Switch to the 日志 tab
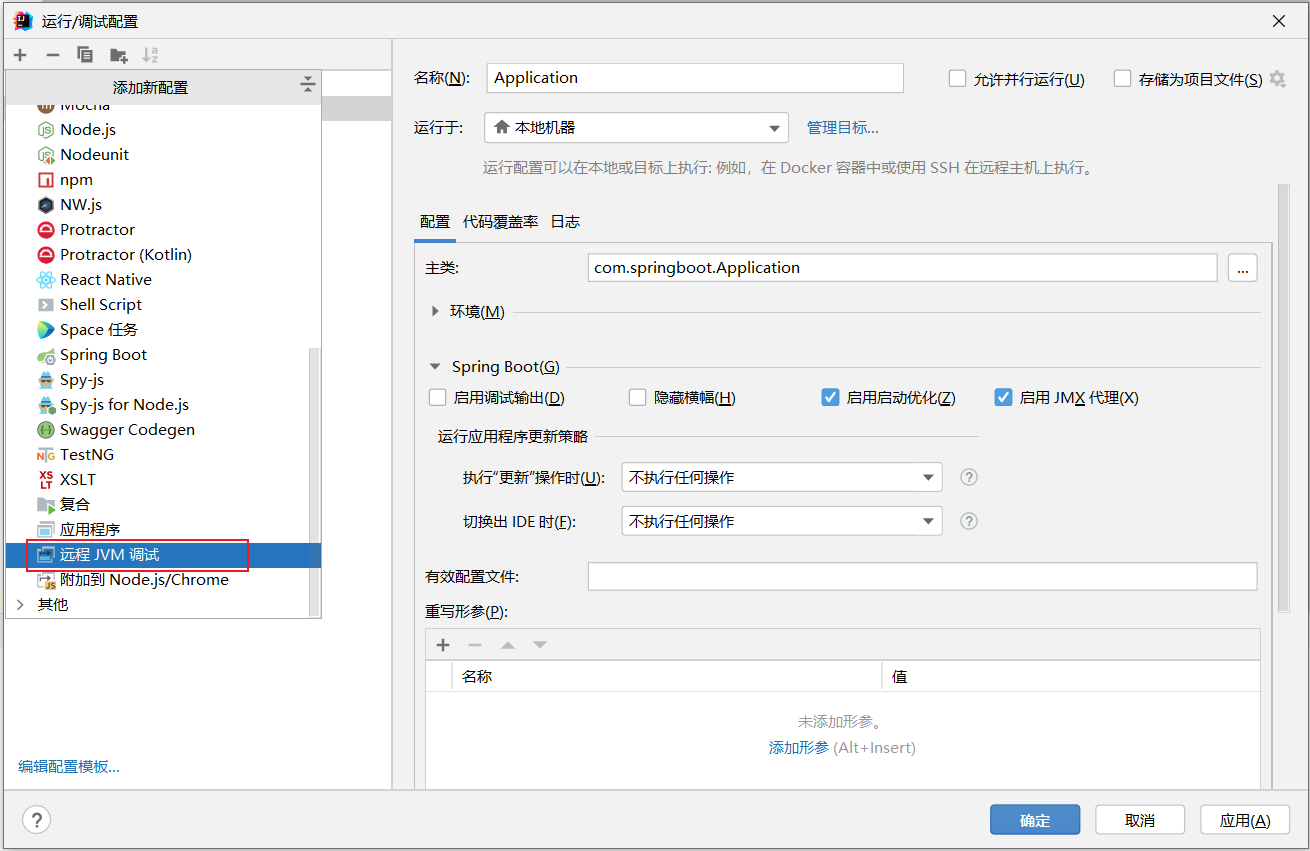The height and width of the screenshot is (851, 1310). pyautogui.click(x=565, y=222)
